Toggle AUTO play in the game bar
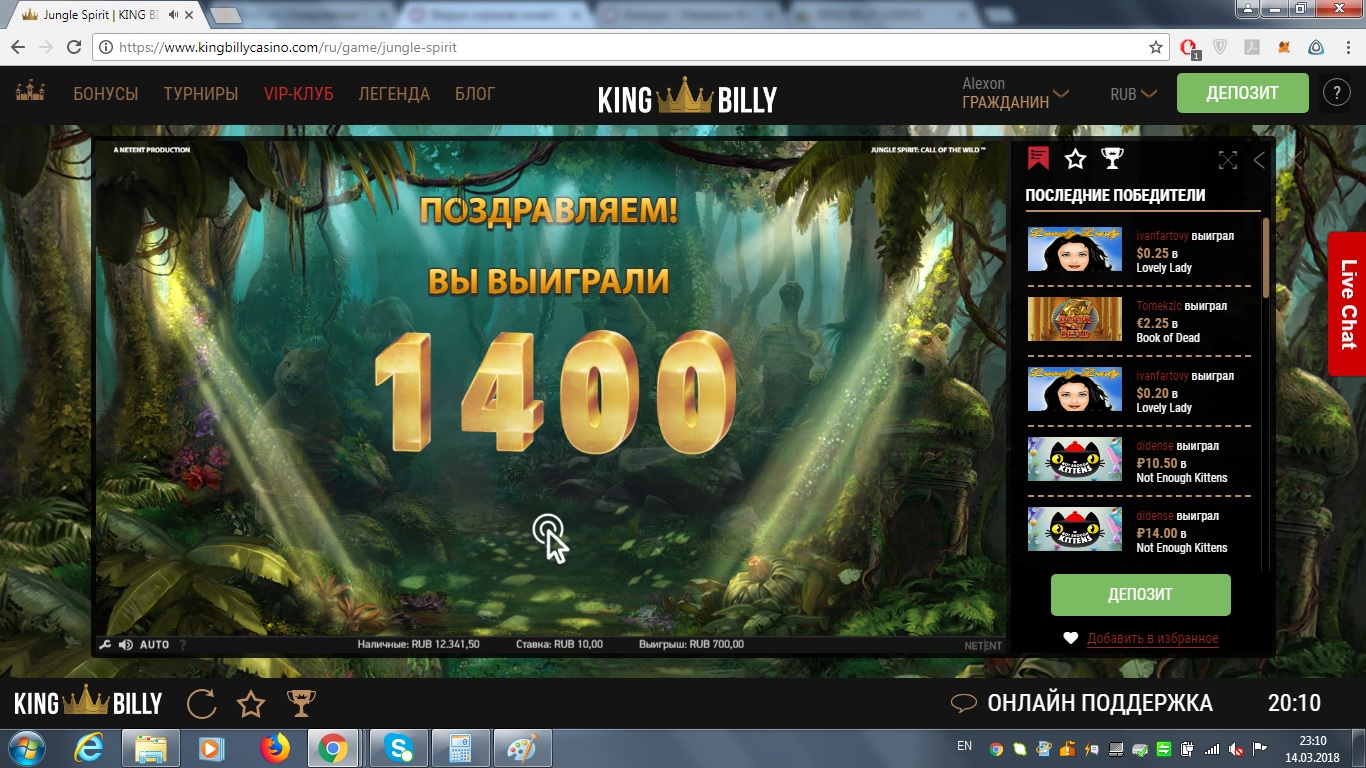This screenshot has width=1366, height=768. pos(154,645)
